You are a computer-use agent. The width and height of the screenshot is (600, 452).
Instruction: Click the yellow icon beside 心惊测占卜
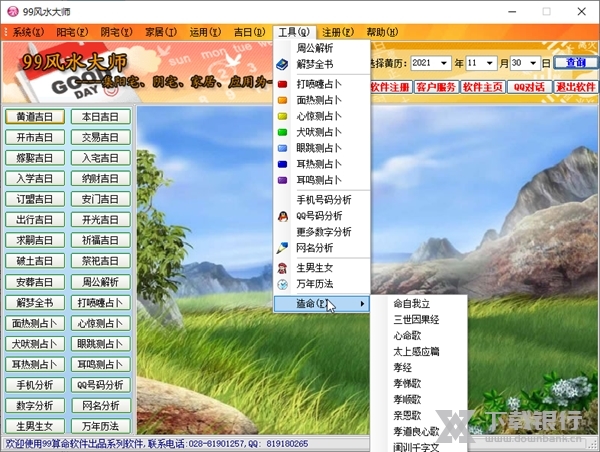[282, 116]
